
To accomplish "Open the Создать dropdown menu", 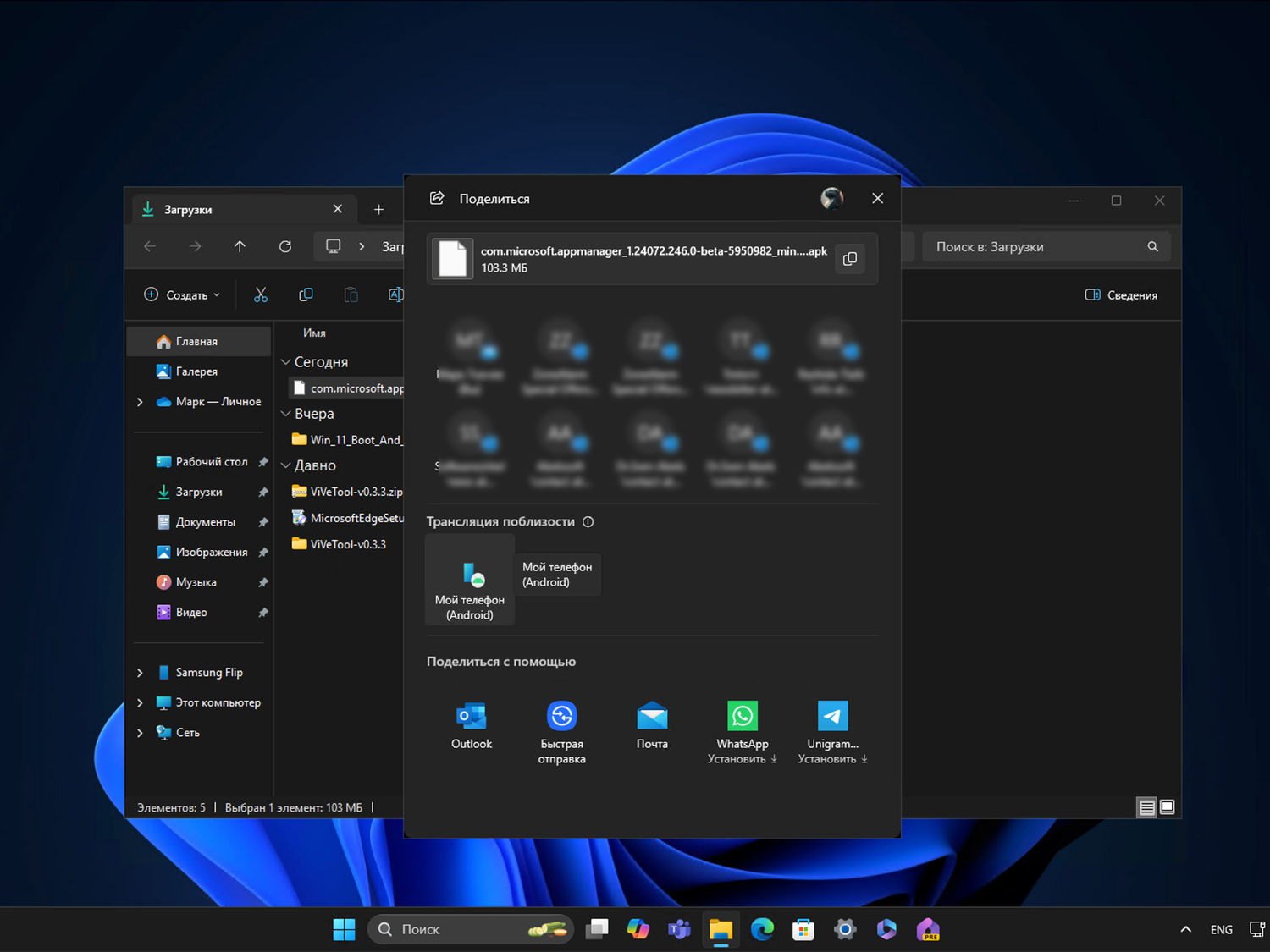I will click(x=182, y=295).
